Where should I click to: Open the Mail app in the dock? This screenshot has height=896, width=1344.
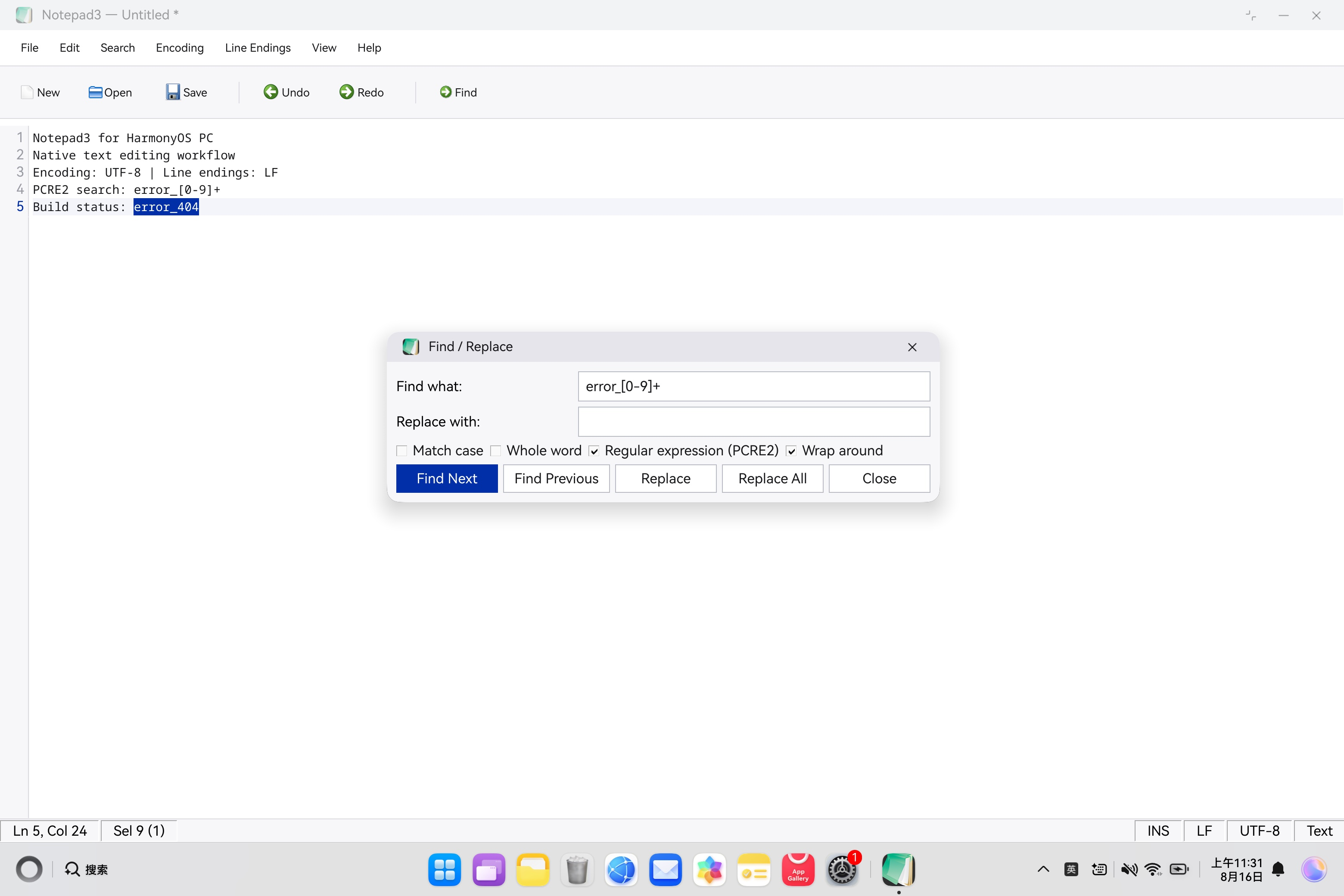pyautogui.click(x=666, y=870)
